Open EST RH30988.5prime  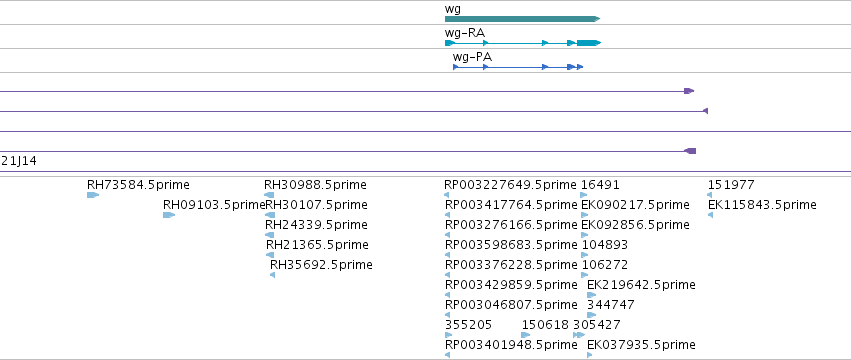point(315,185)
